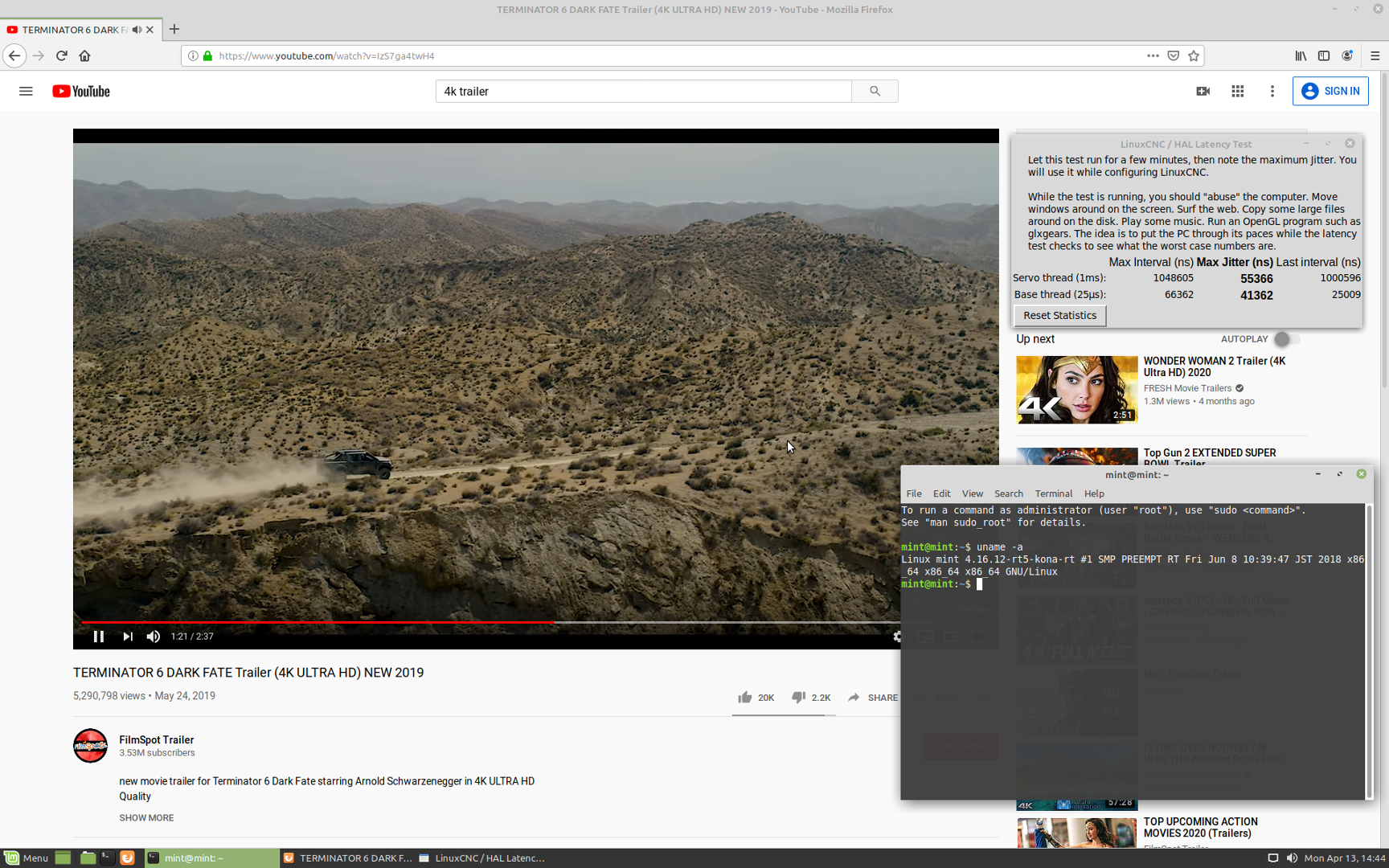The width and height of the screenshot is (1389, 868).
Task: Open player settings gear
Action: pos(895,637)
